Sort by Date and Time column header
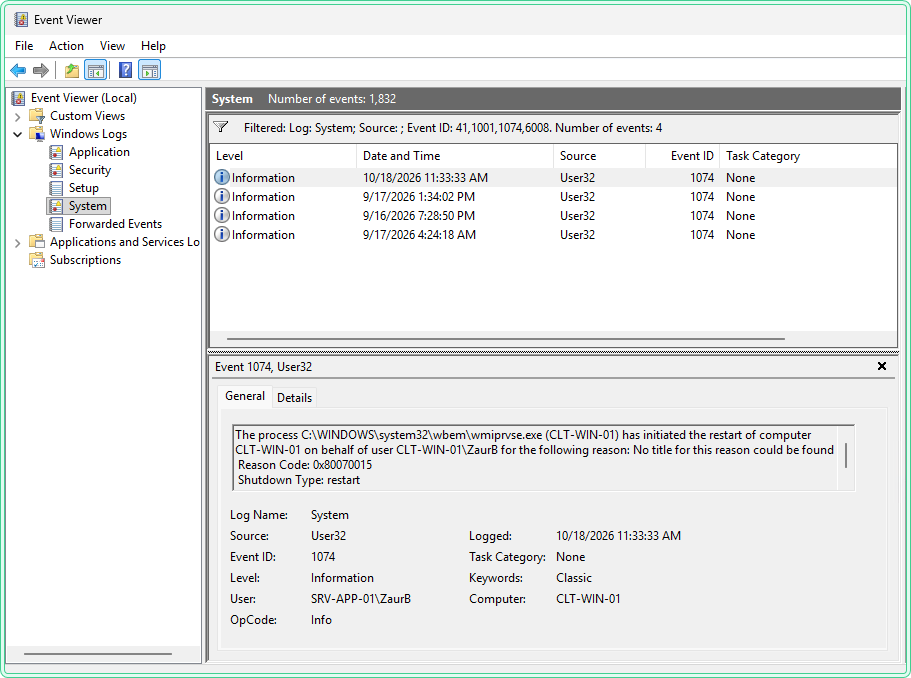Viewport: 911px width, 678px height. (455, 156)
